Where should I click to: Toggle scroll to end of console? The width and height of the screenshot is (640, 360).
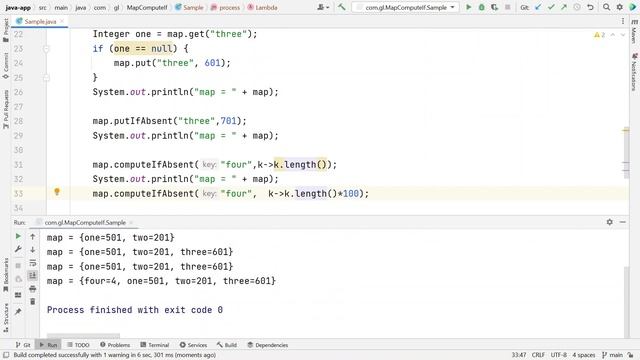33,276
